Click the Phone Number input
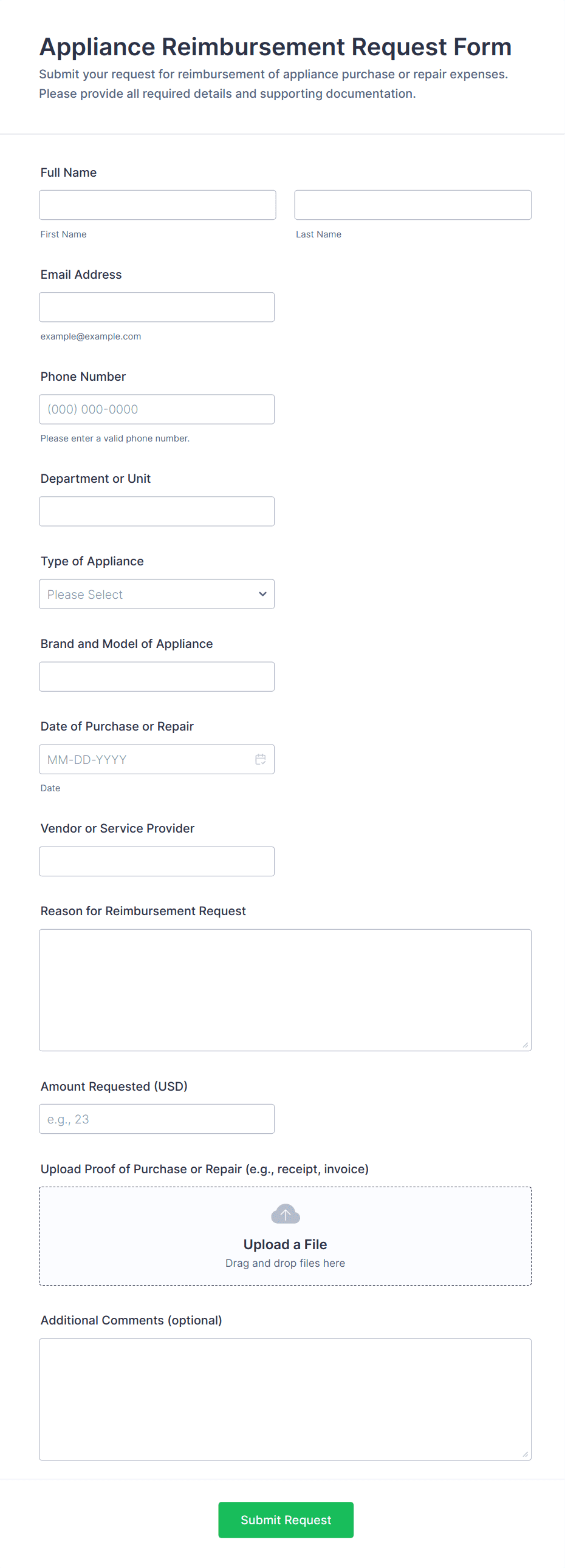 coord(157,410)
